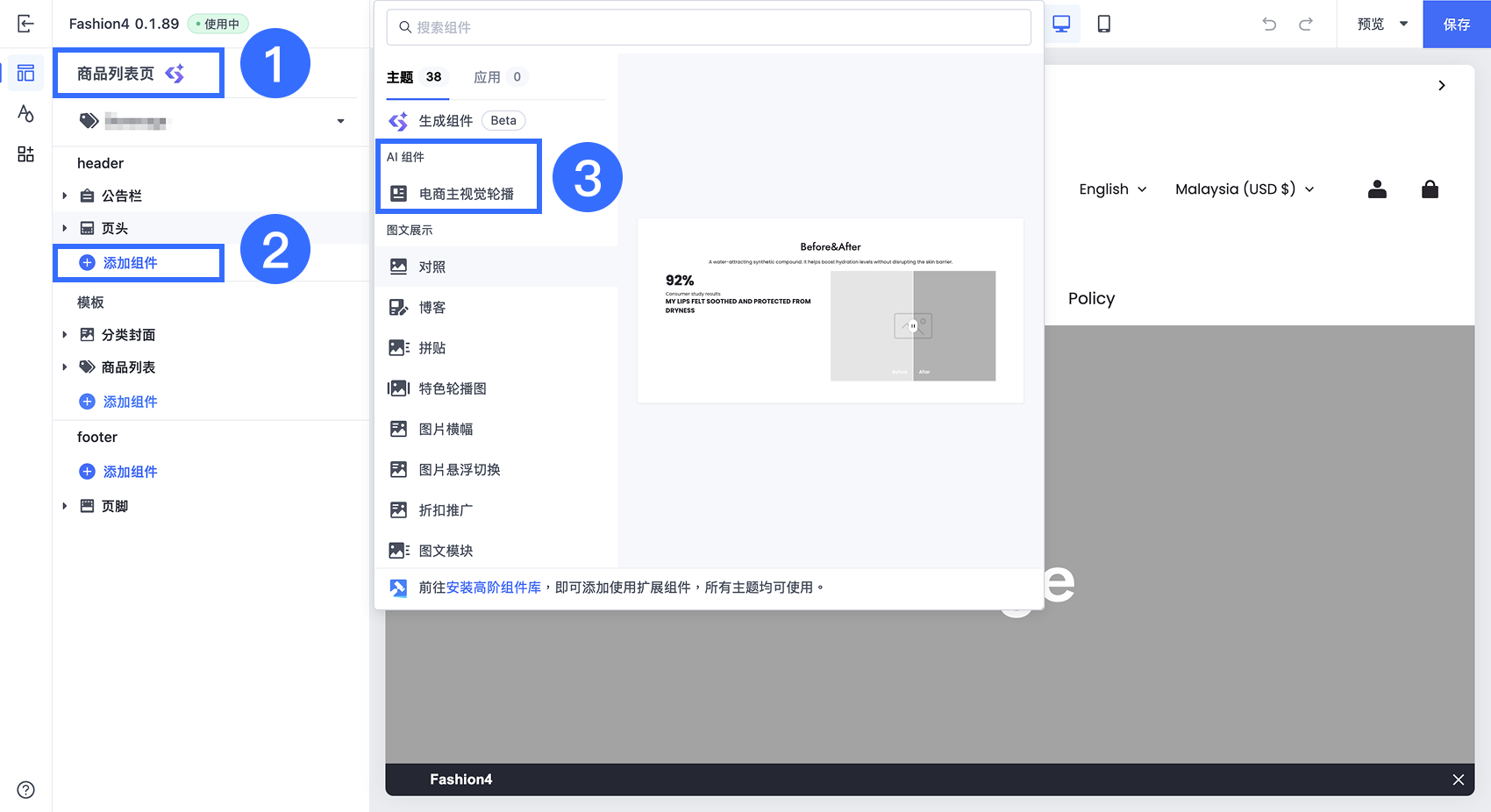Screen dimensions: 1491x812
Task: Click the 搜索组件 search field
Action: coord(709,27)
